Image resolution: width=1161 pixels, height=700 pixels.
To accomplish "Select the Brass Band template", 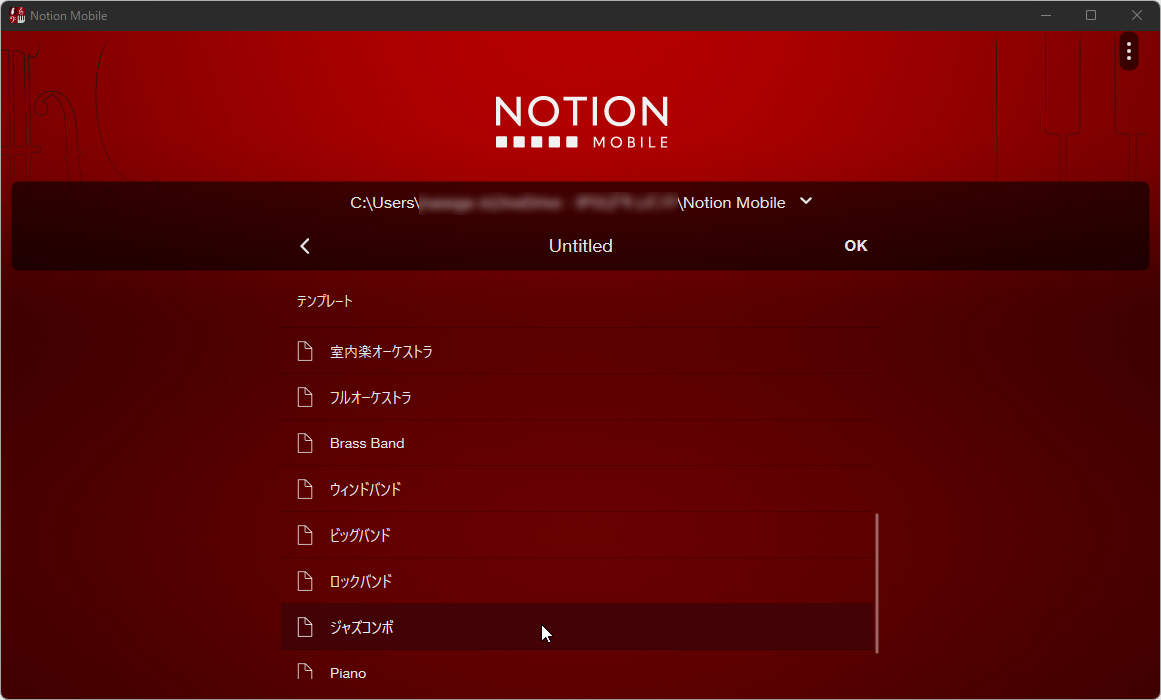I will tap(578, 443).
